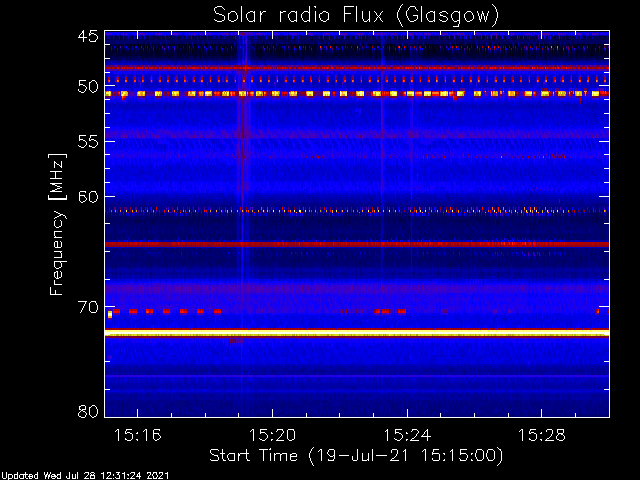Click the "Frequency [MHz]" axis label

pos(57,224)
